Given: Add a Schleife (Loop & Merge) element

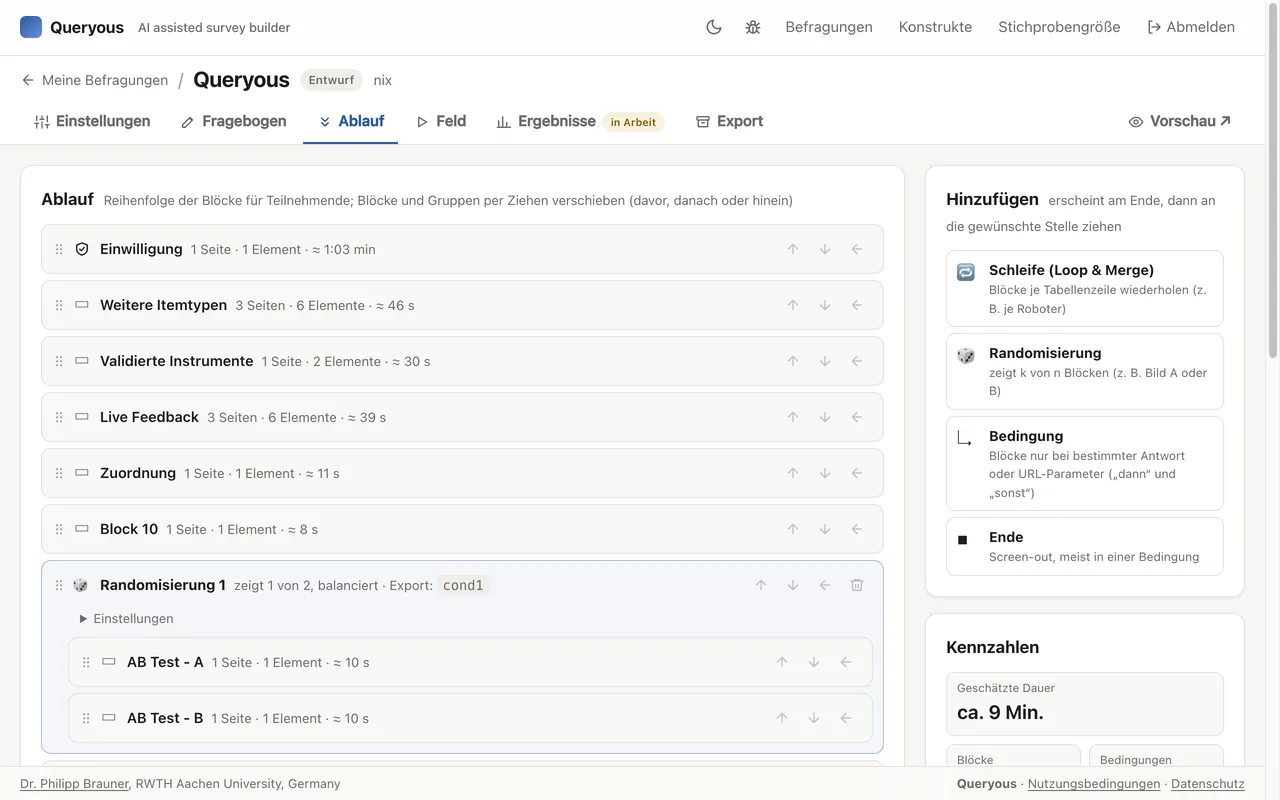Looking at the screenshot, I should coord(1085,288).
